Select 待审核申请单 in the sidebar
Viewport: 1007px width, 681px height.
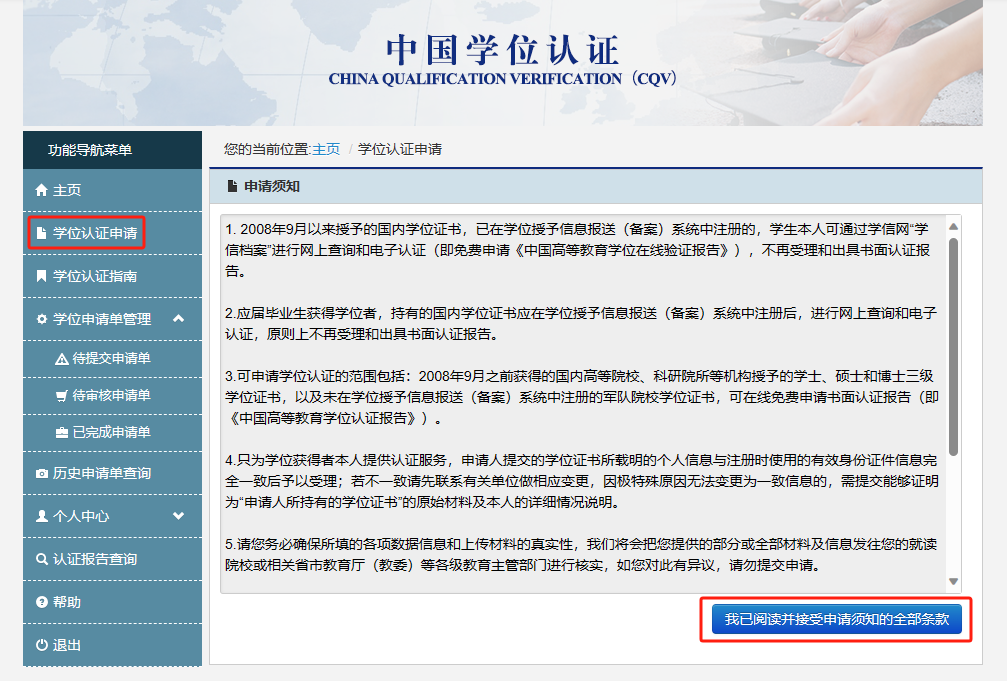111,396
